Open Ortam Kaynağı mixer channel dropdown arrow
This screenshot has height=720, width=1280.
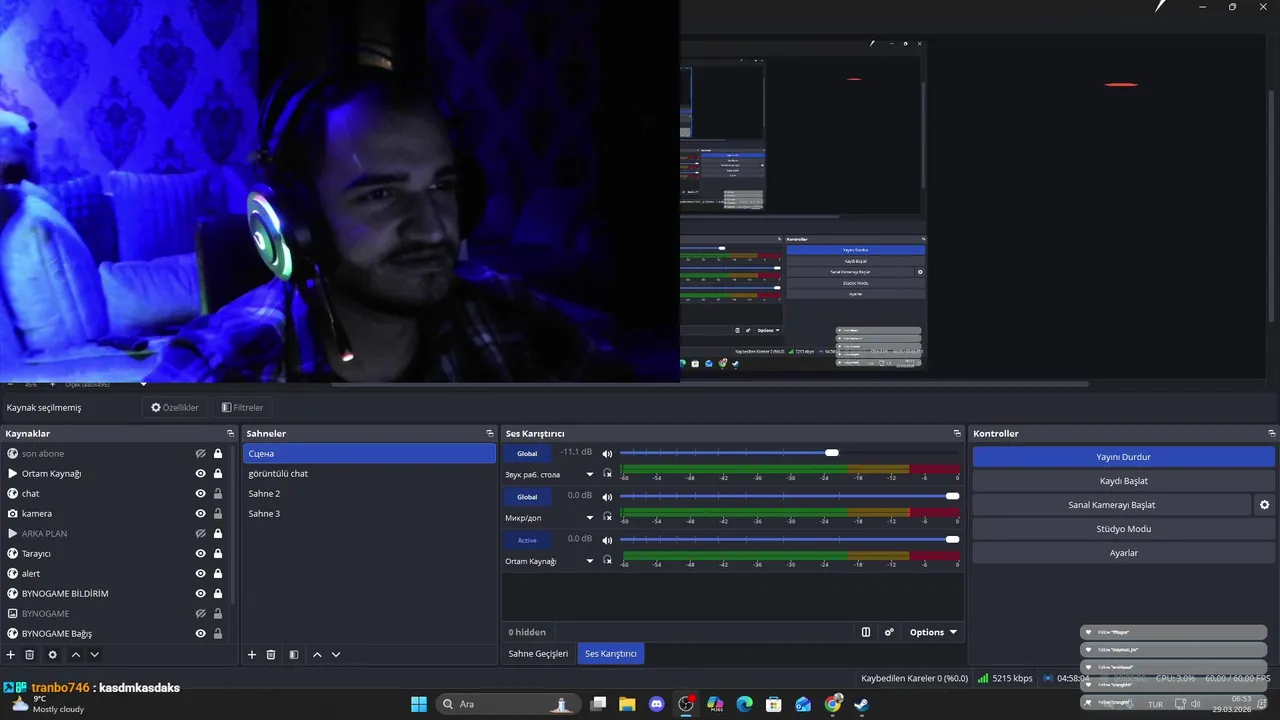coord(590,561)
